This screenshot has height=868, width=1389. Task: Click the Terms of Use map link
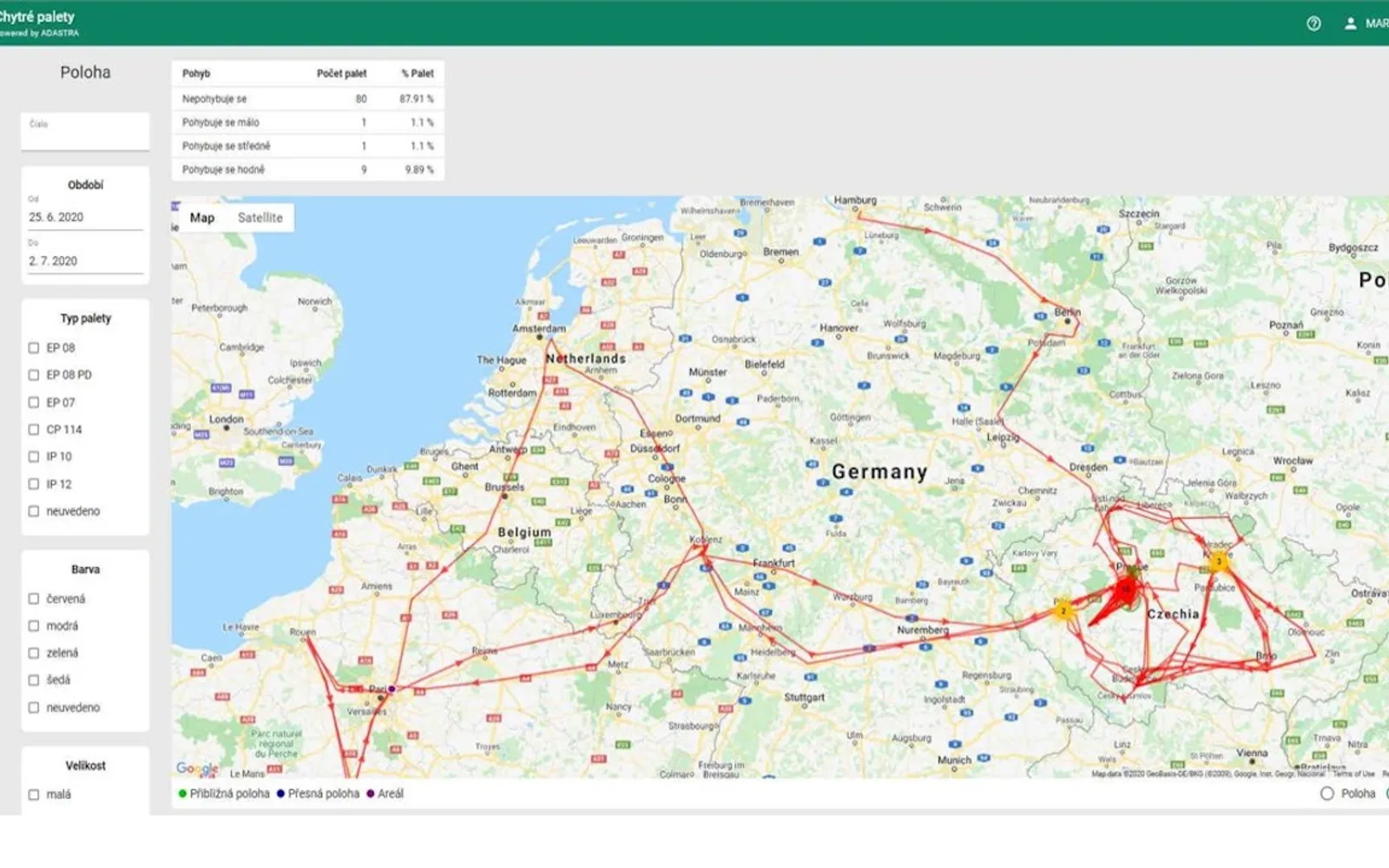tap(1353, 773)
